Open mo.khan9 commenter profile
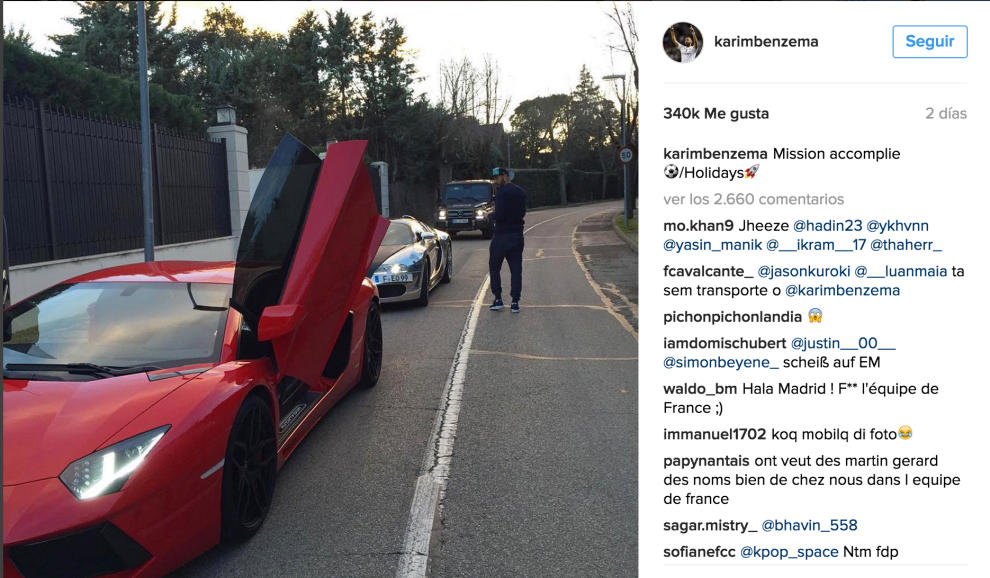The image size is (990, 578). [x=698, y=226]
